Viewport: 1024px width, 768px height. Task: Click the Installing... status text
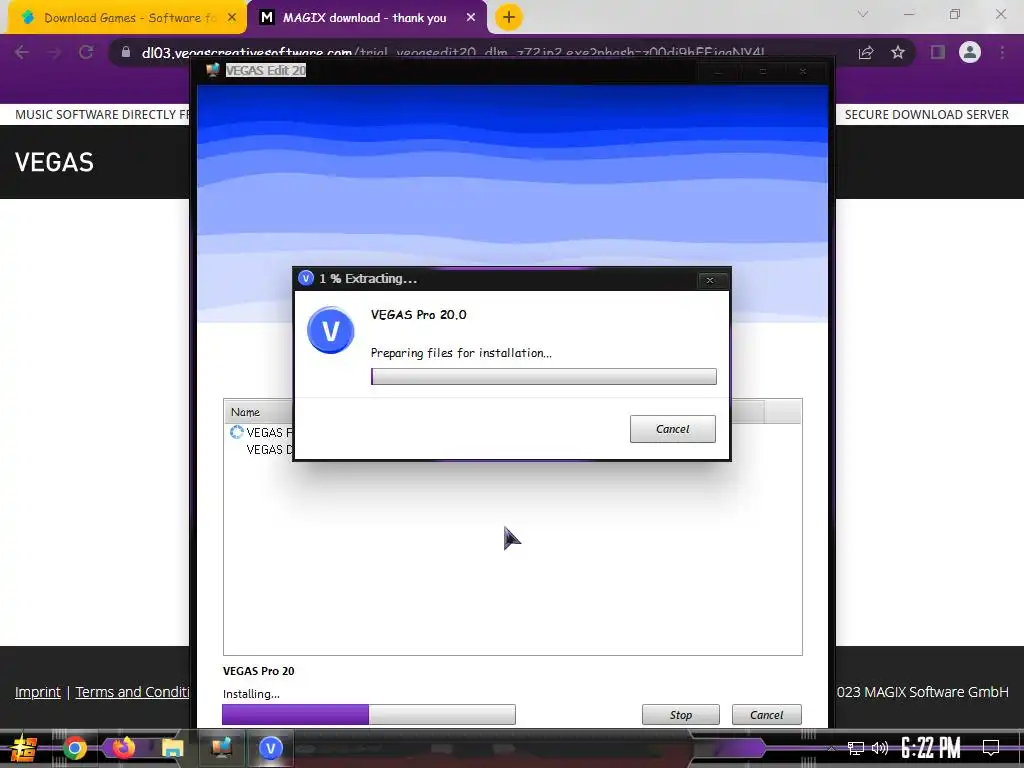pyautogui.click(x=251, y=694)
